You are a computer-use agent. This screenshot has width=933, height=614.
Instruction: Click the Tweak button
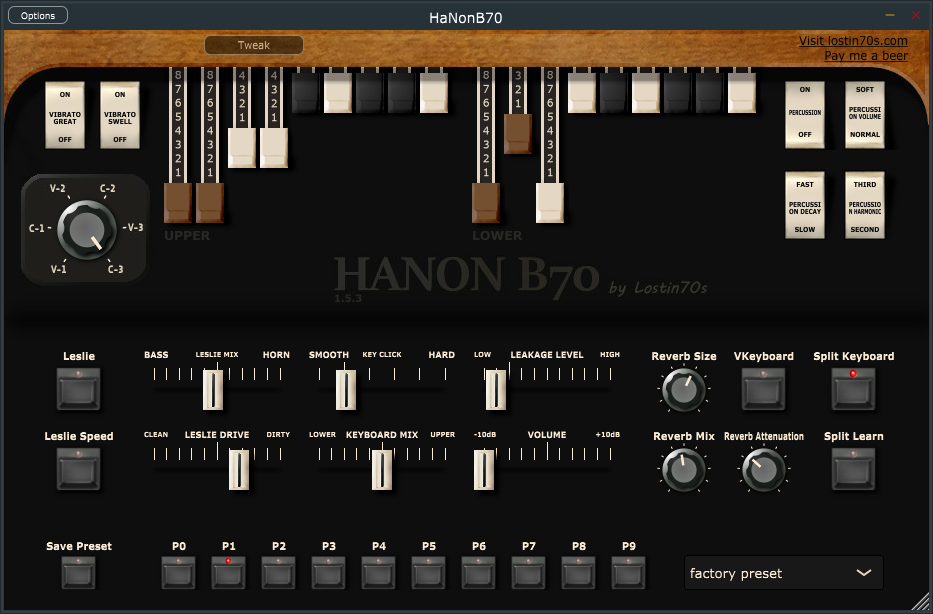pos(254,45)
